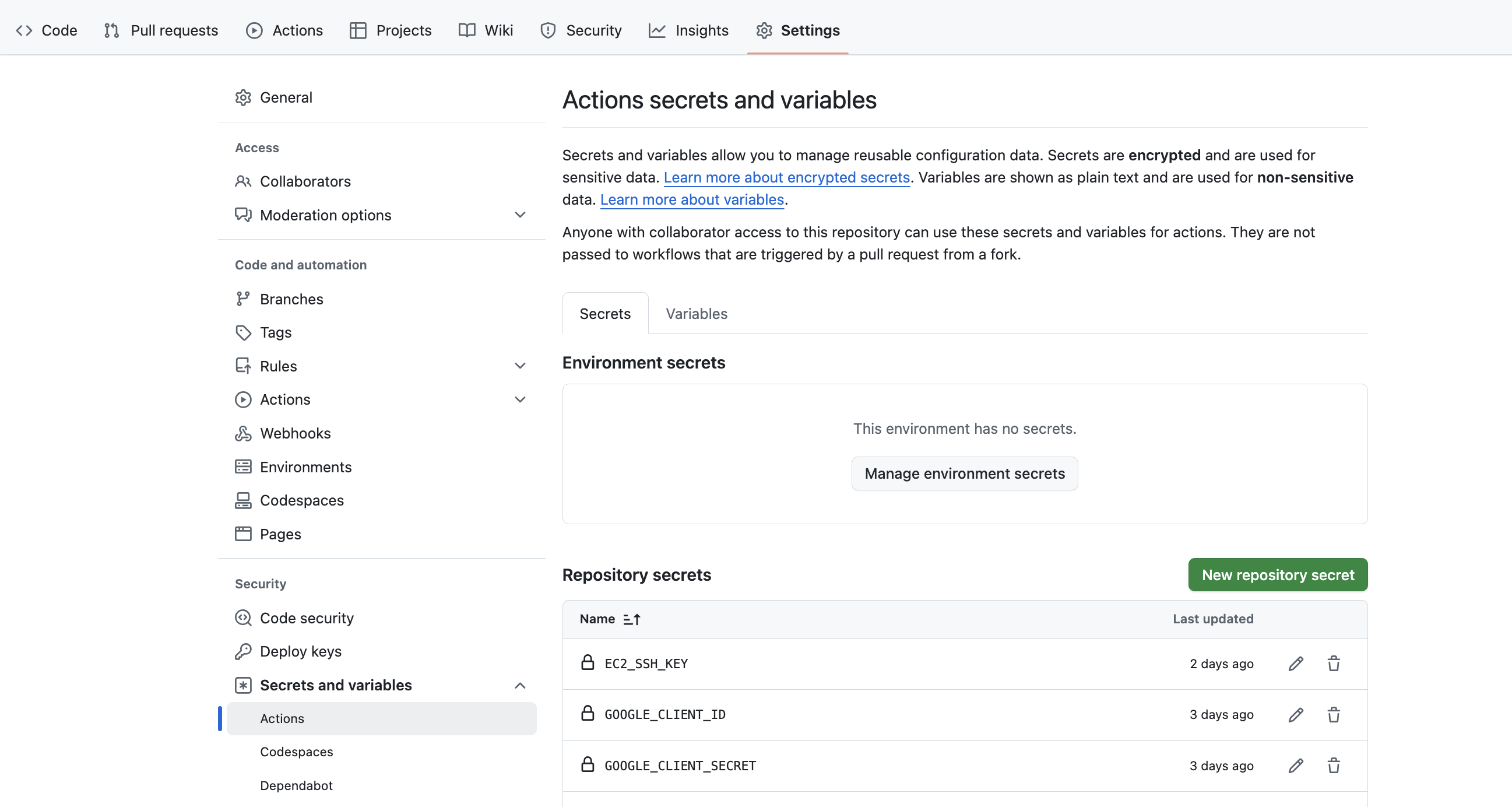Open the Codespaces settings under Code and automation

(301, 500)
